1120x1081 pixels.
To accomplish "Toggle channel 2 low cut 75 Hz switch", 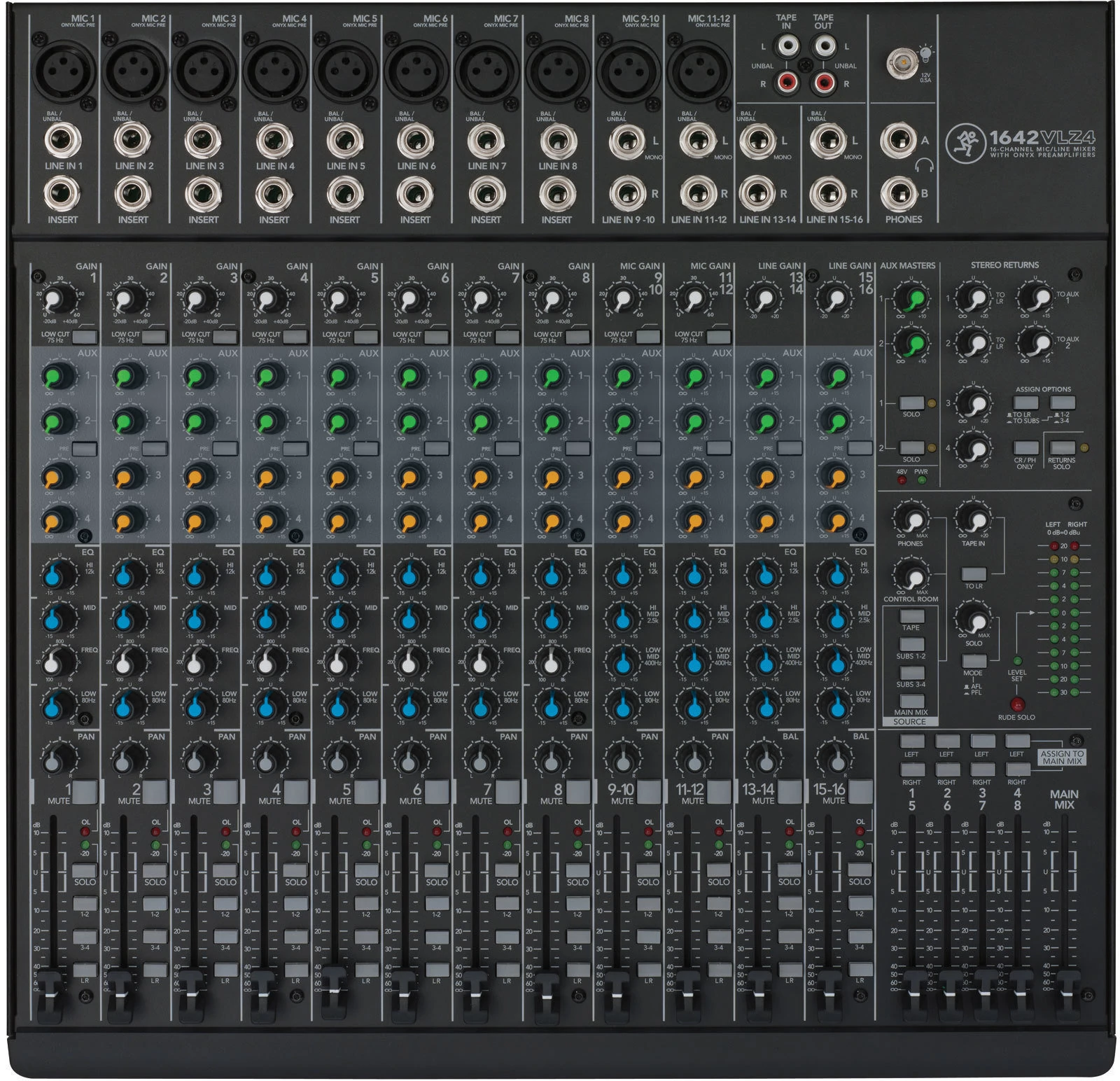I will (154, 337).
